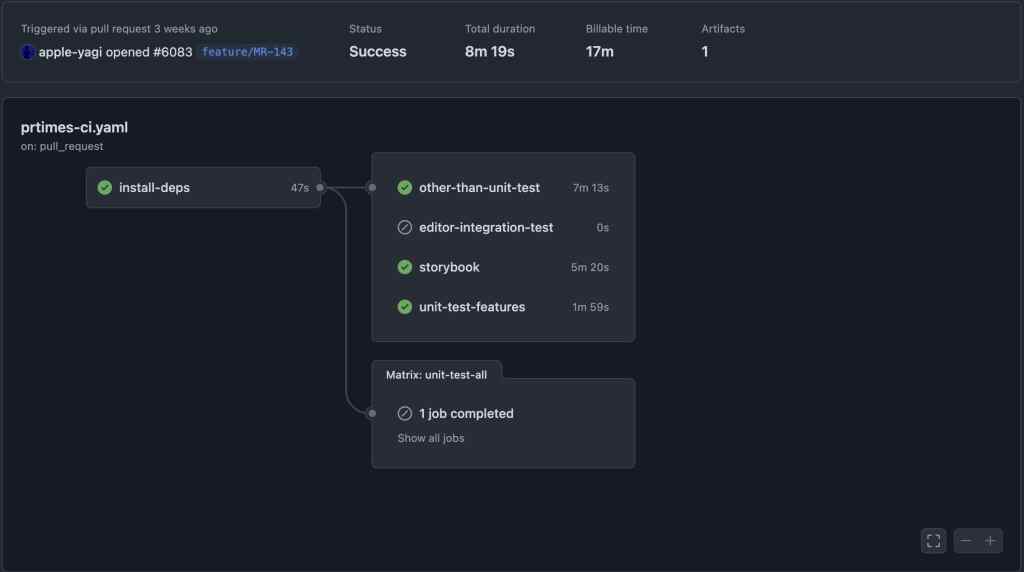This screenshot has height=572, width=1024.
Task: Click the storybook success check icon
Action: click(405, 267)
